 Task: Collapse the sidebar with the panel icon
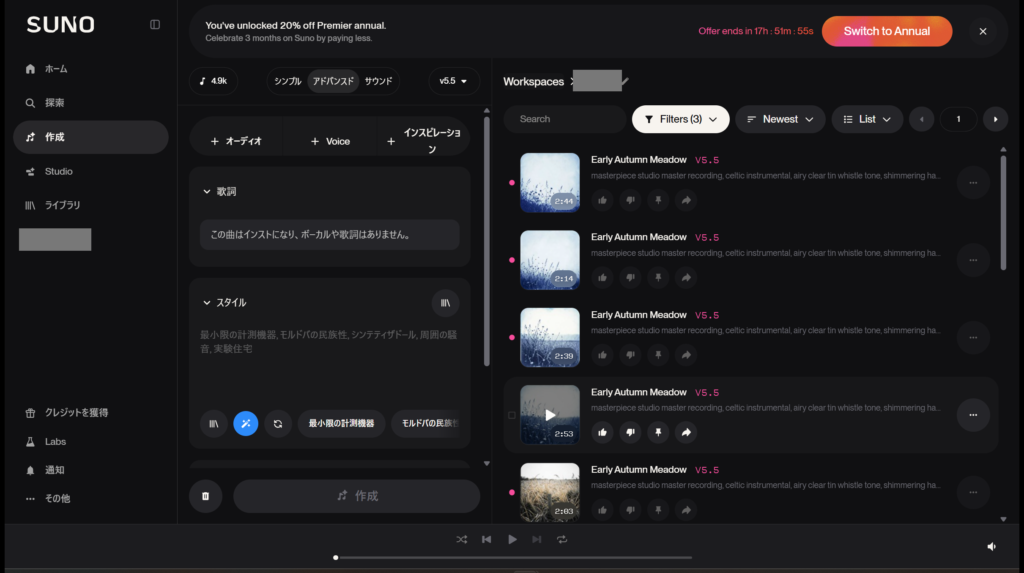[x=155, y=25]
